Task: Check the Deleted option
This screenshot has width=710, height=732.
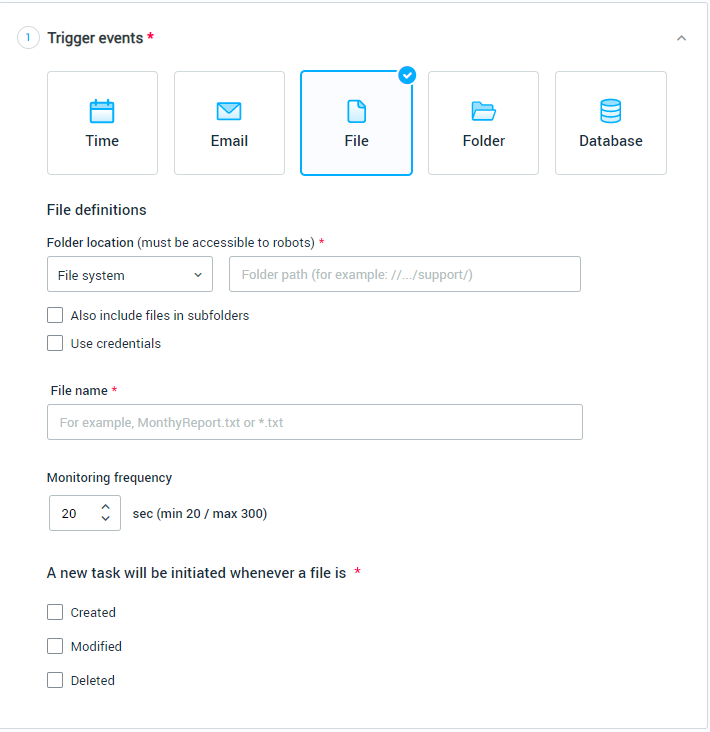Action: point(55,680)
